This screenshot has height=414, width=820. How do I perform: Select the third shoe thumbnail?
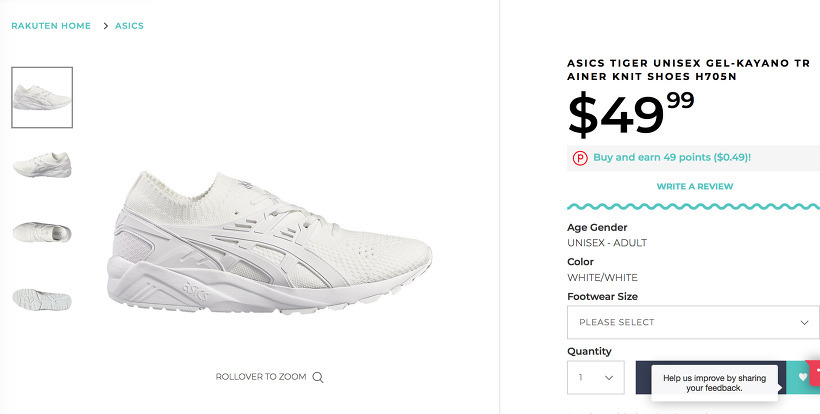coord(42,232)
